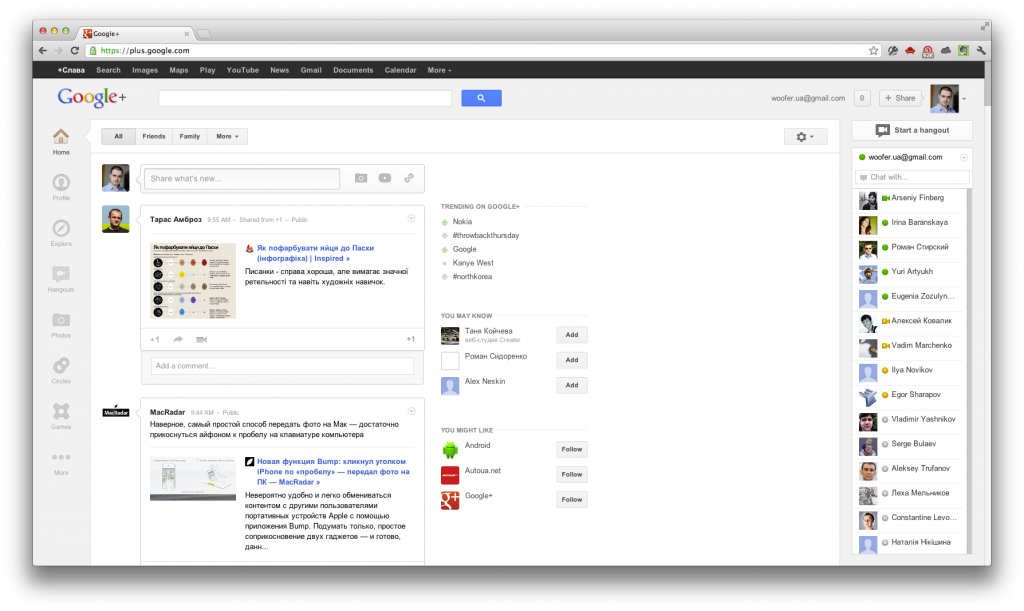Open the Chrome wrench menu
Image resolution: width=1024 pixels, height=611 pixels.
pos(981,50)
